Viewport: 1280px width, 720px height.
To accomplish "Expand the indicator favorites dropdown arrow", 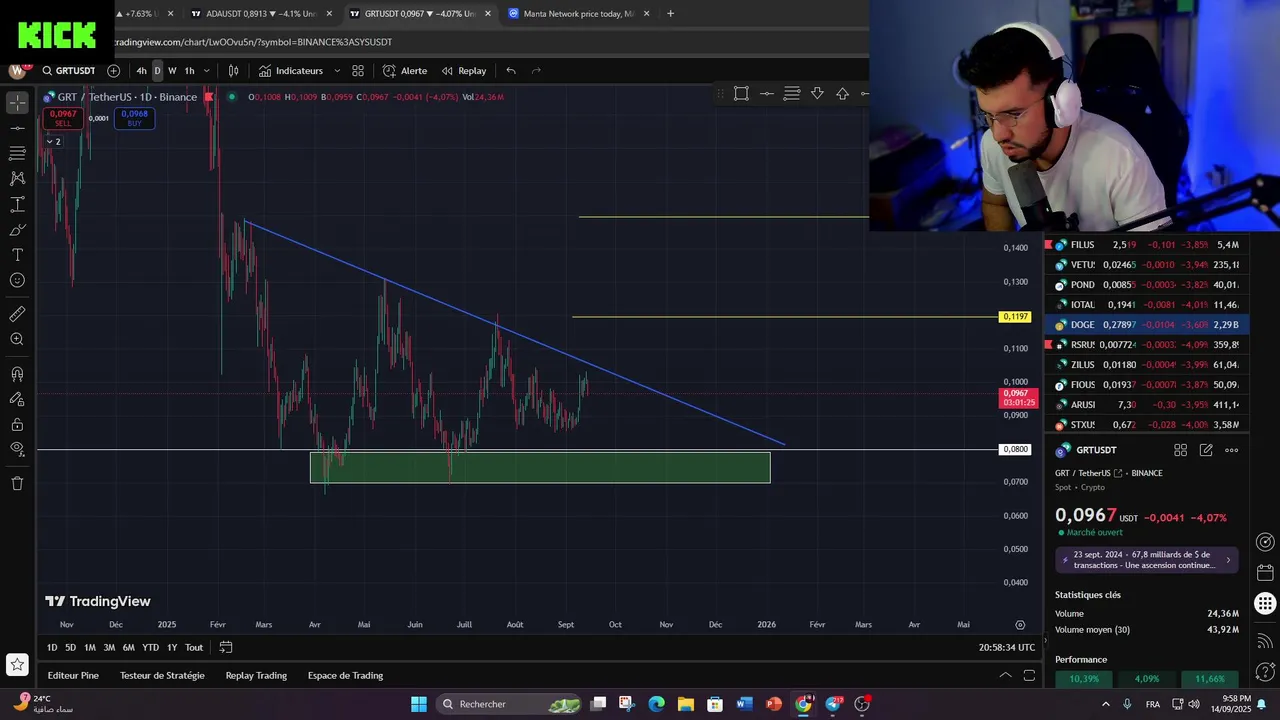I will pos(337,71).
